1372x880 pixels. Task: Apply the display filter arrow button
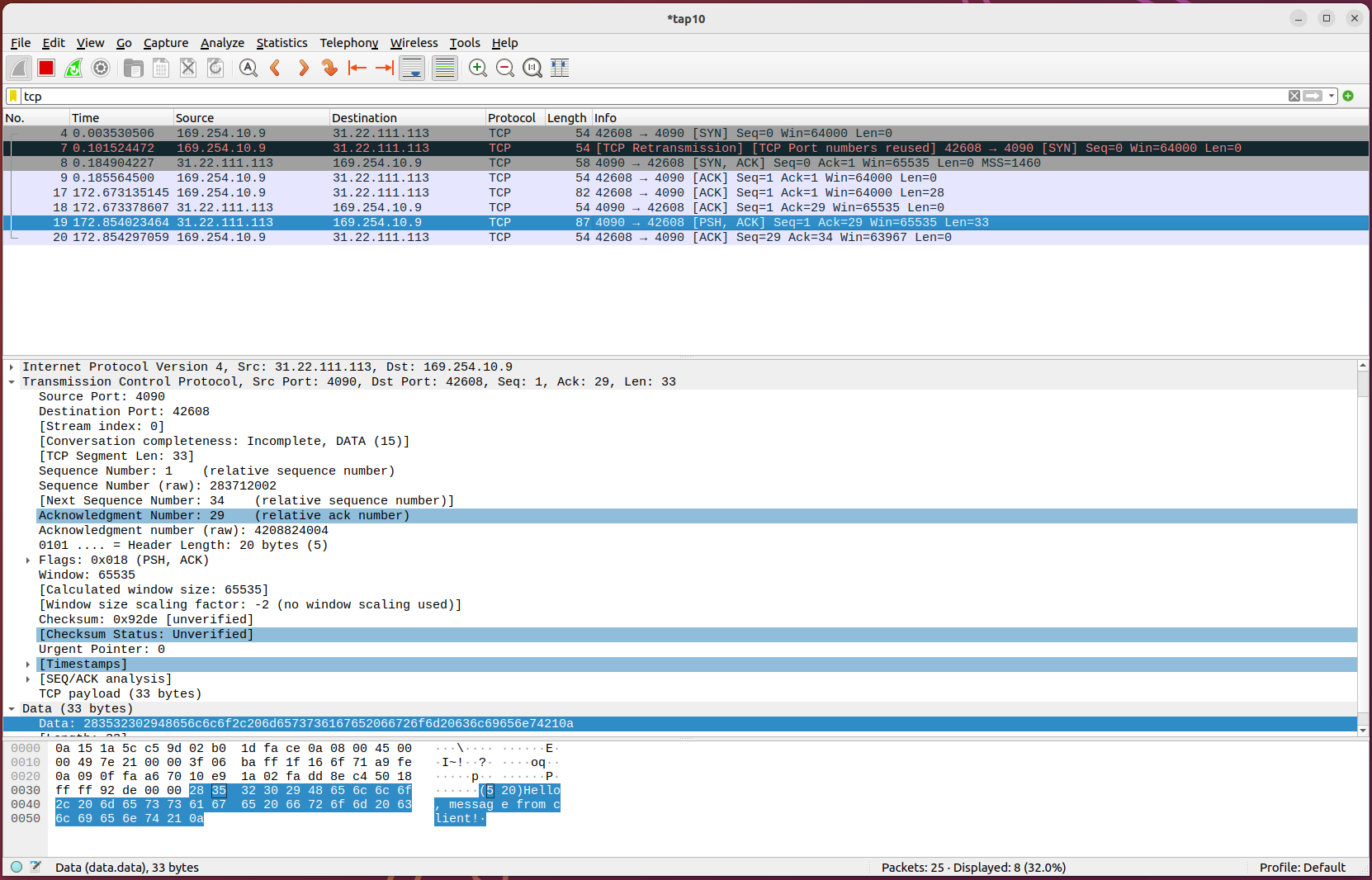tap(1313, 96)
